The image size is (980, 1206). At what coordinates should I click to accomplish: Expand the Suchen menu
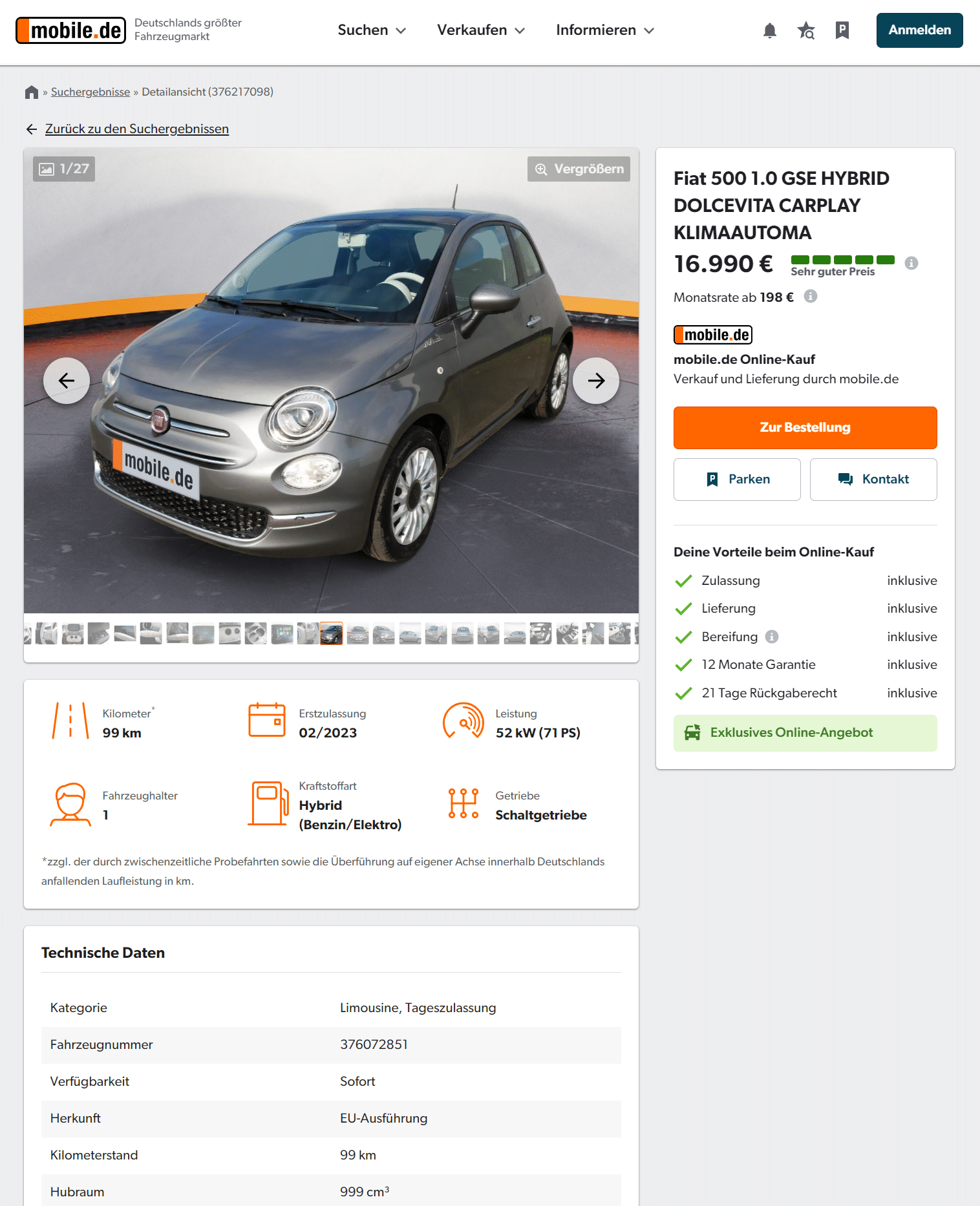click(372, 30)
